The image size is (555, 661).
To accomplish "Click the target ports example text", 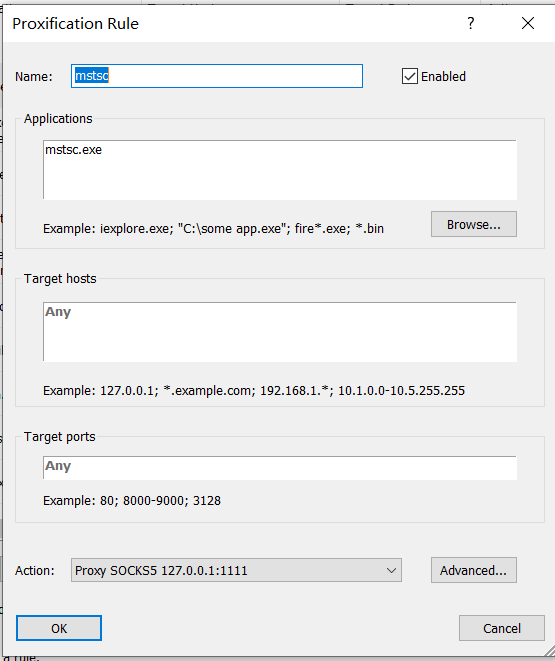I will click(x=132, y=501).
